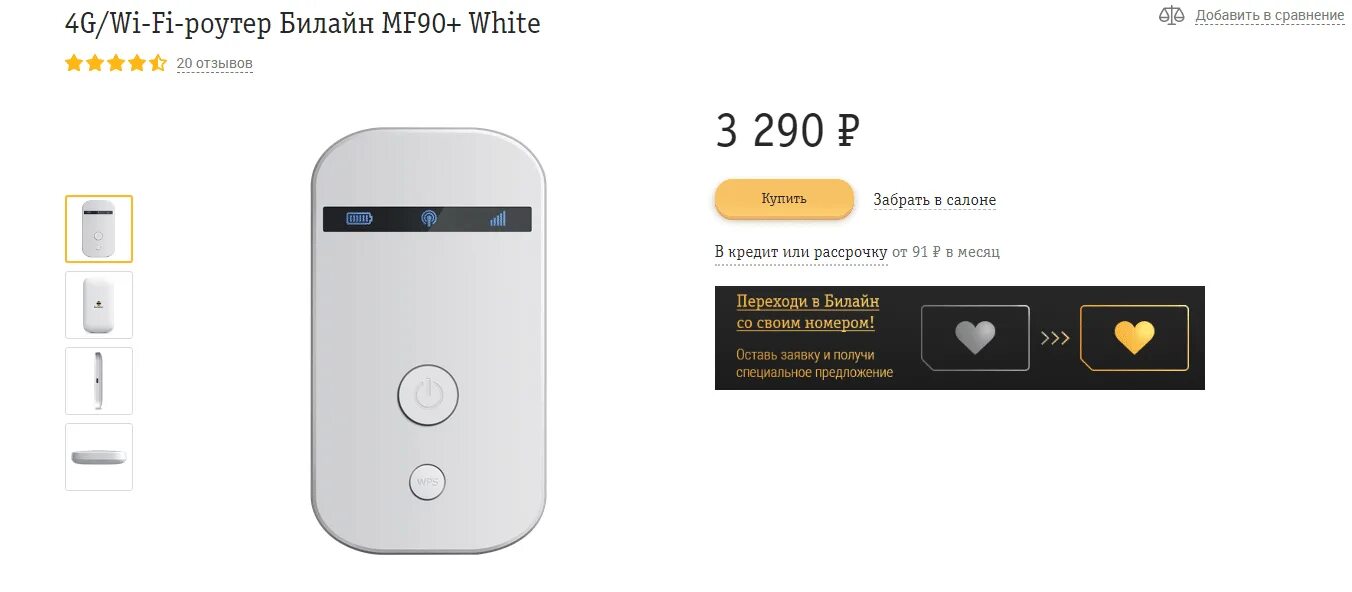Click the triple arrow icon in banner

pyautogui.click(x=1055, y=338)
